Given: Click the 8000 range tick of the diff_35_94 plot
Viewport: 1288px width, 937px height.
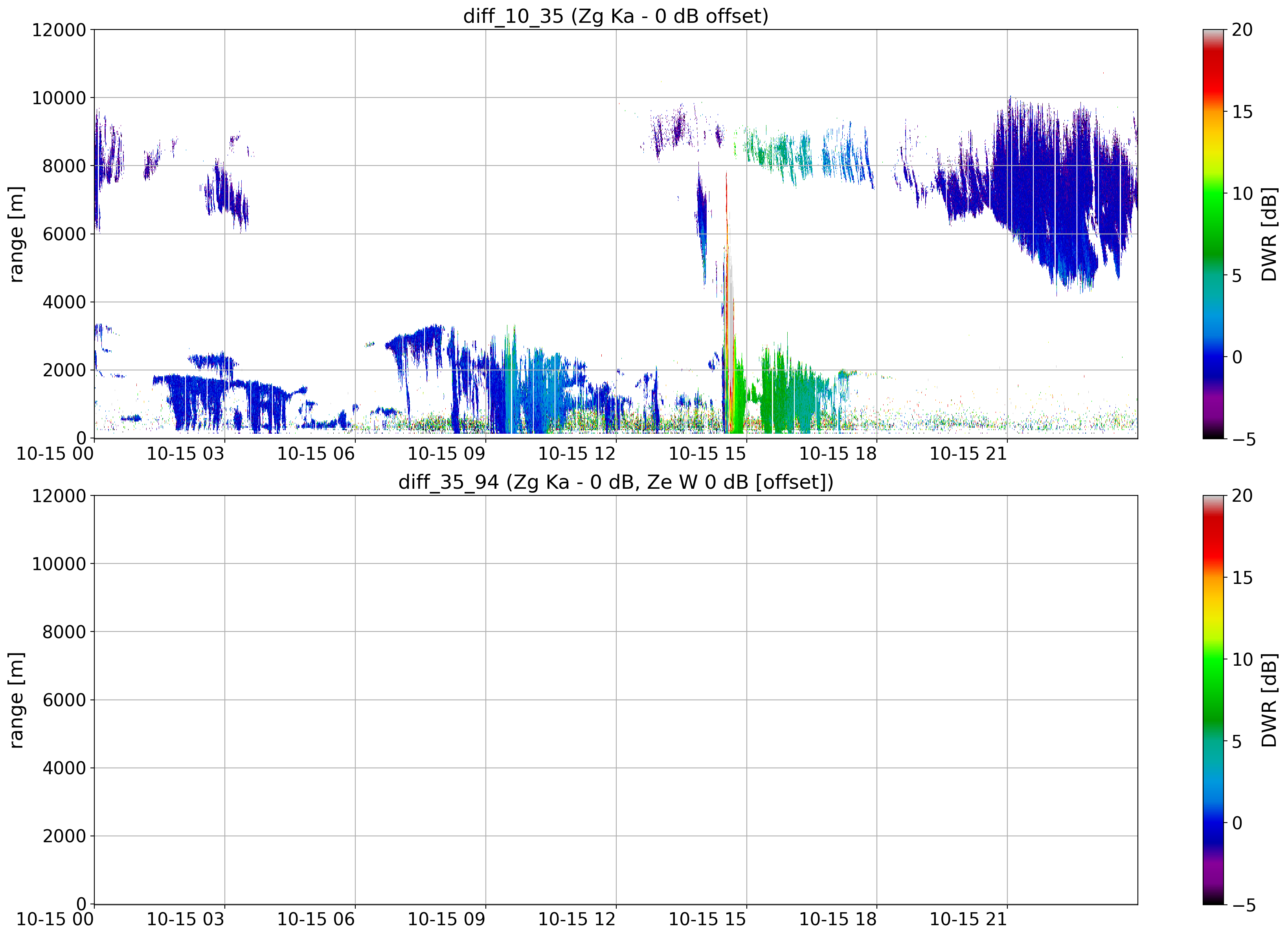Looking at the screenshot, I should [x=64, y=632].
